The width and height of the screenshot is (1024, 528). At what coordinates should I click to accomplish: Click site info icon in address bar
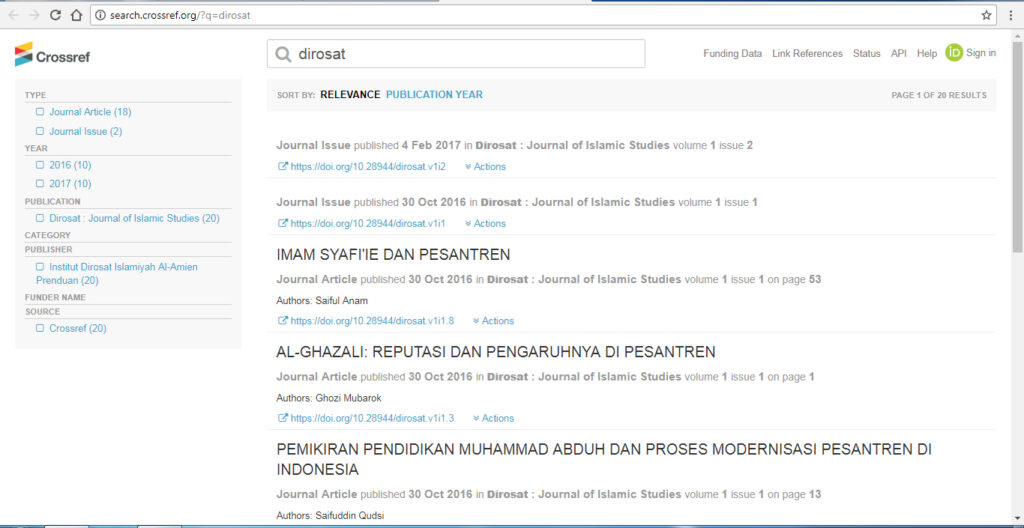[x=100, y=15]
